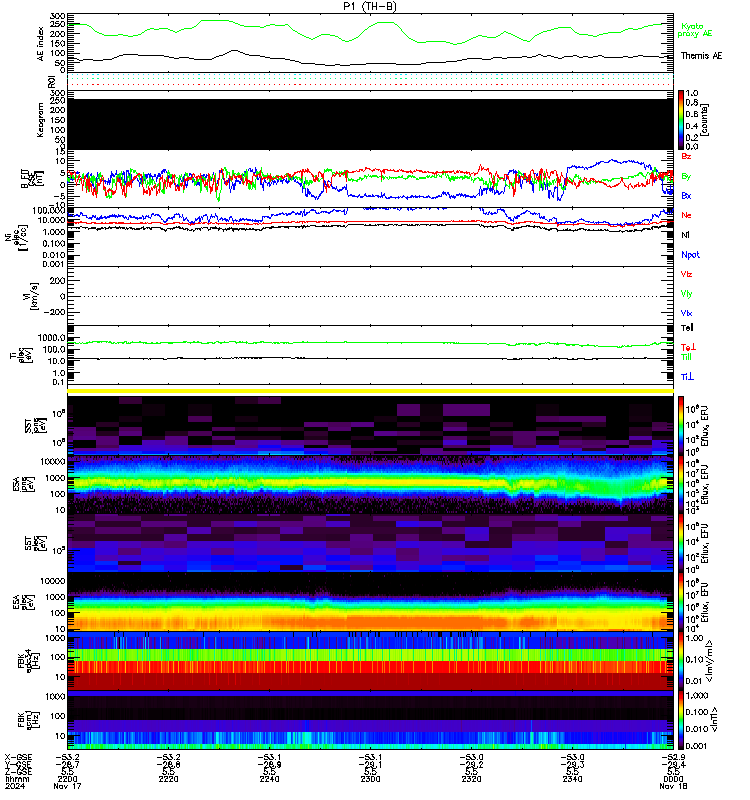Image resolution: width=750 pixels, height=800 pixels.
Task: Click the 2340 time tick label
Action: [x=572, y=779]
